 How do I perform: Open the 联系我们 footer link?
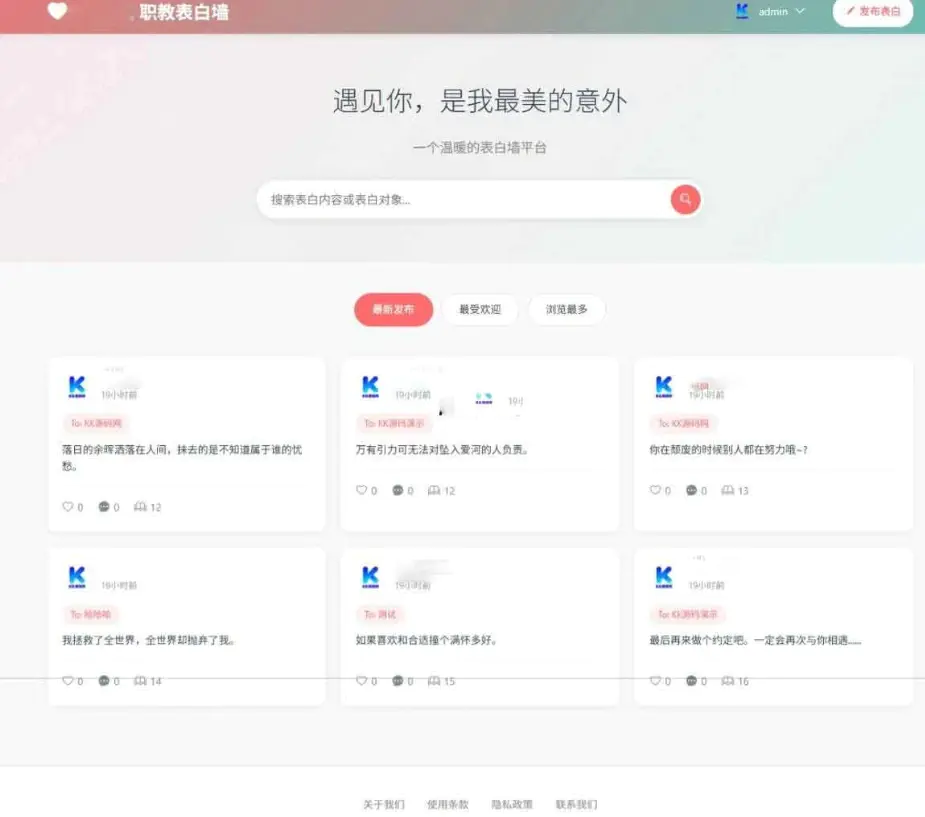(576, 804)
